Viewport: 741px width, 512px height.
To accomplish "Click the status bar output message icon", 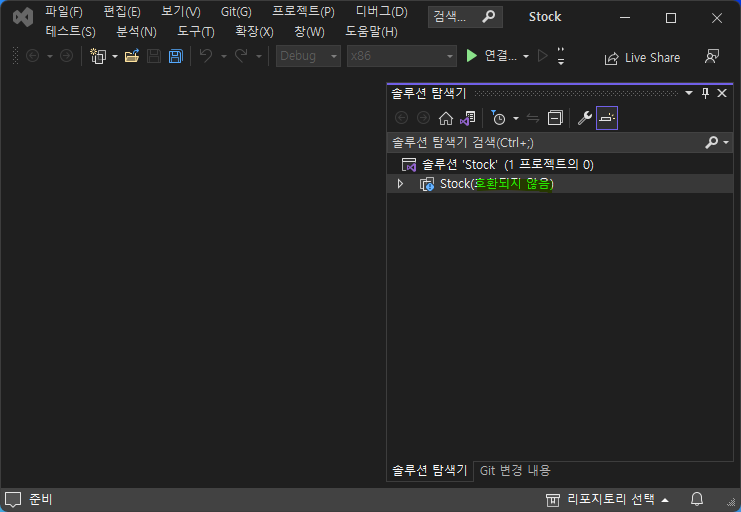I will [x=13, y=499].
